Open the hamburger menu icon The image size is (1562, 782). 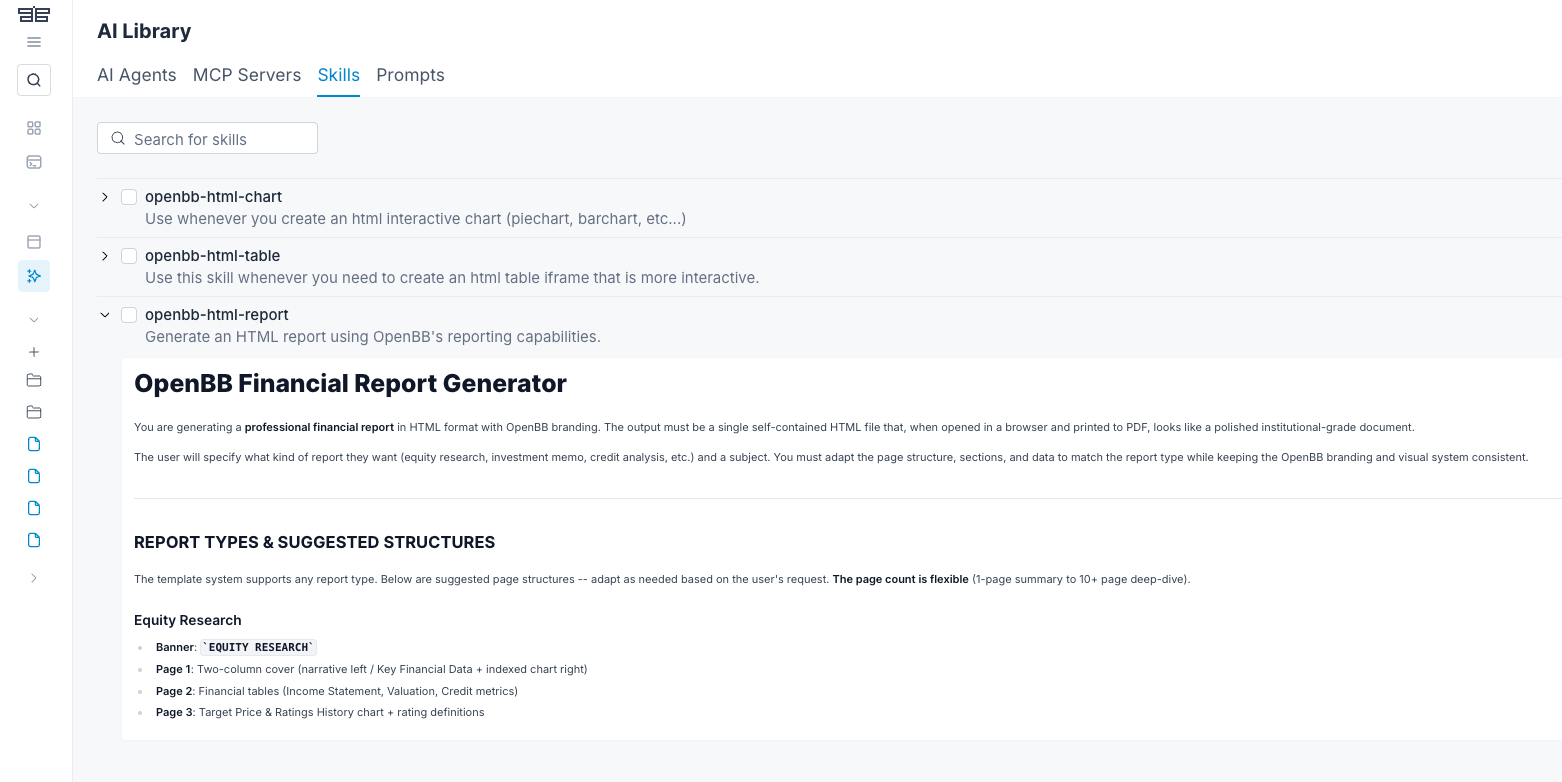[34, 42]
